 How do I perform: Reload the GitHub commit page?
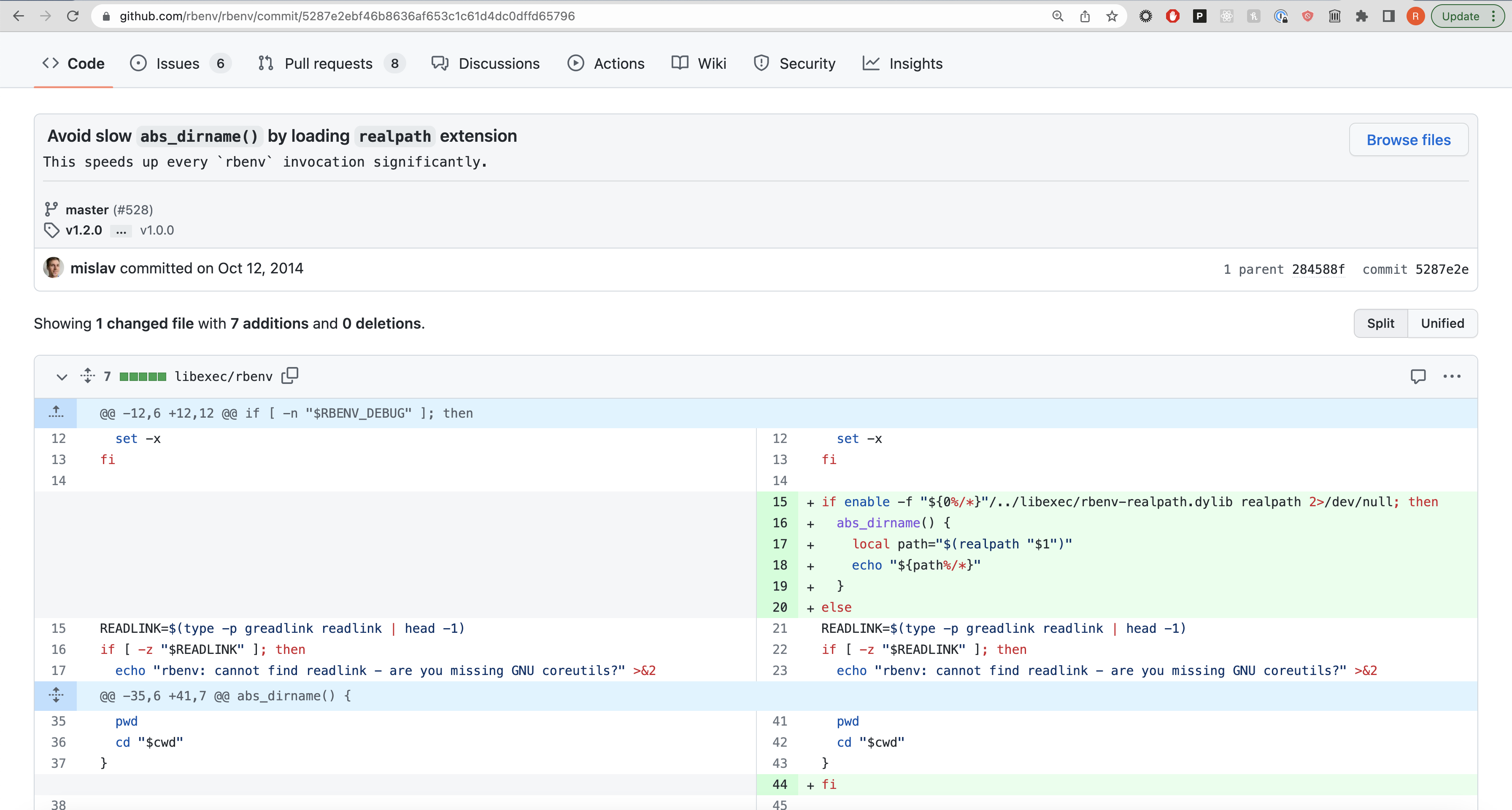click(73, 16)
